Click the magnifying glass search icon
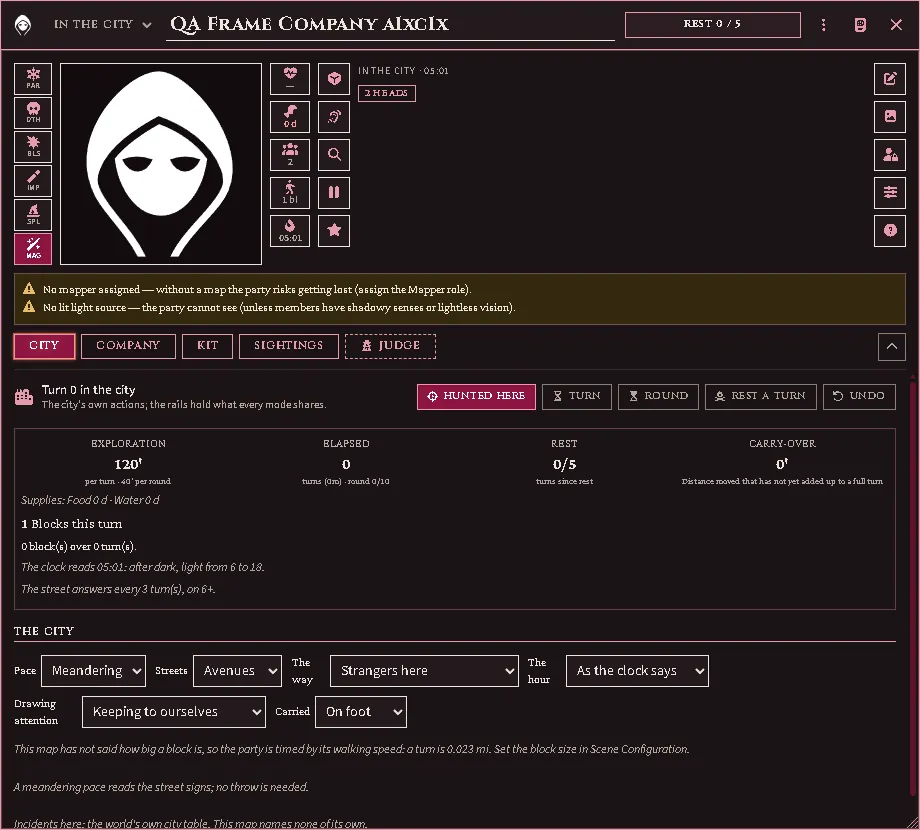This screenshot has height=830, width=920. 334,155
